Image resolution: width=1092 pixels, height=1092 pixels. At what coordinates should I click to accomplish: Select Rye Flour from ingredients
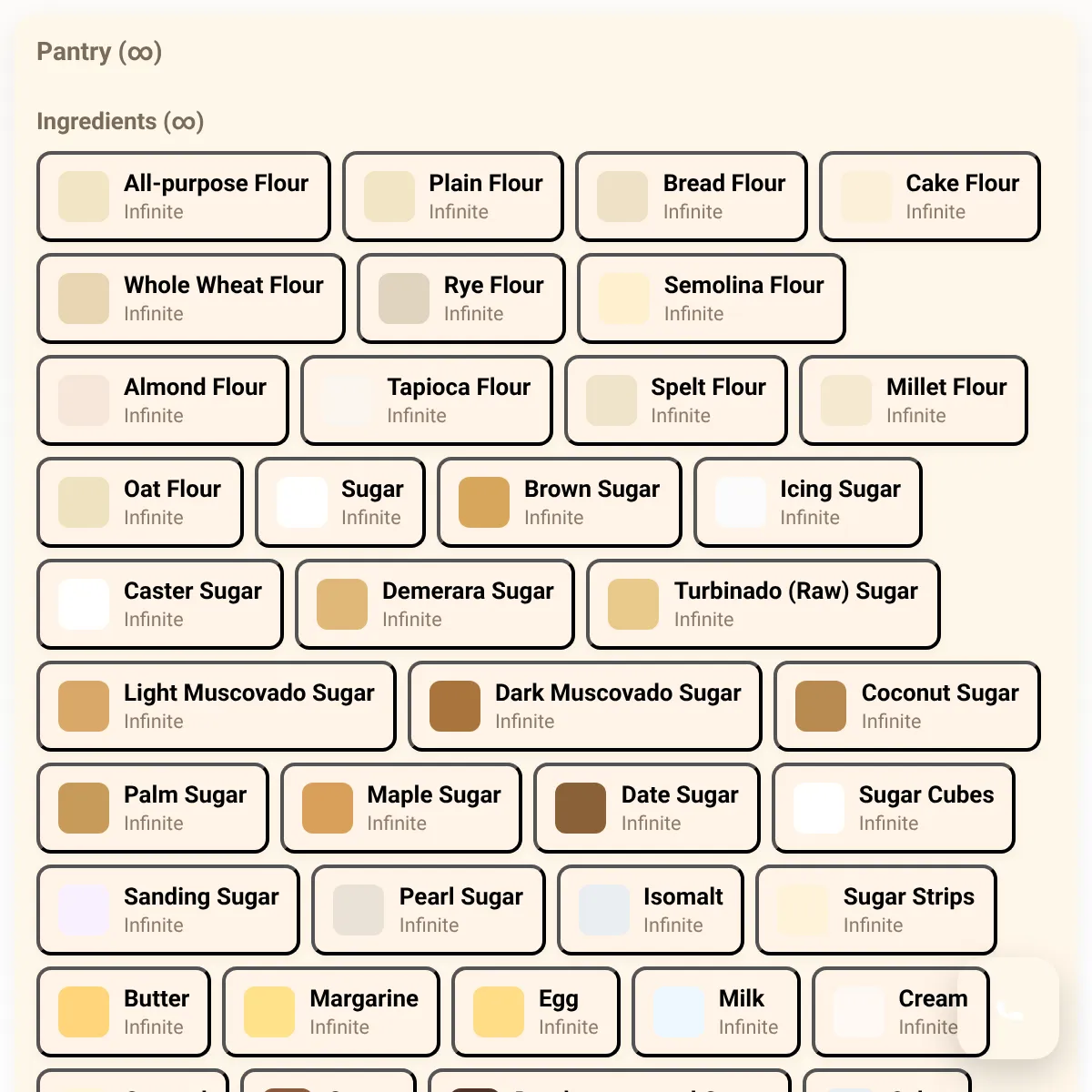(461, 298)
